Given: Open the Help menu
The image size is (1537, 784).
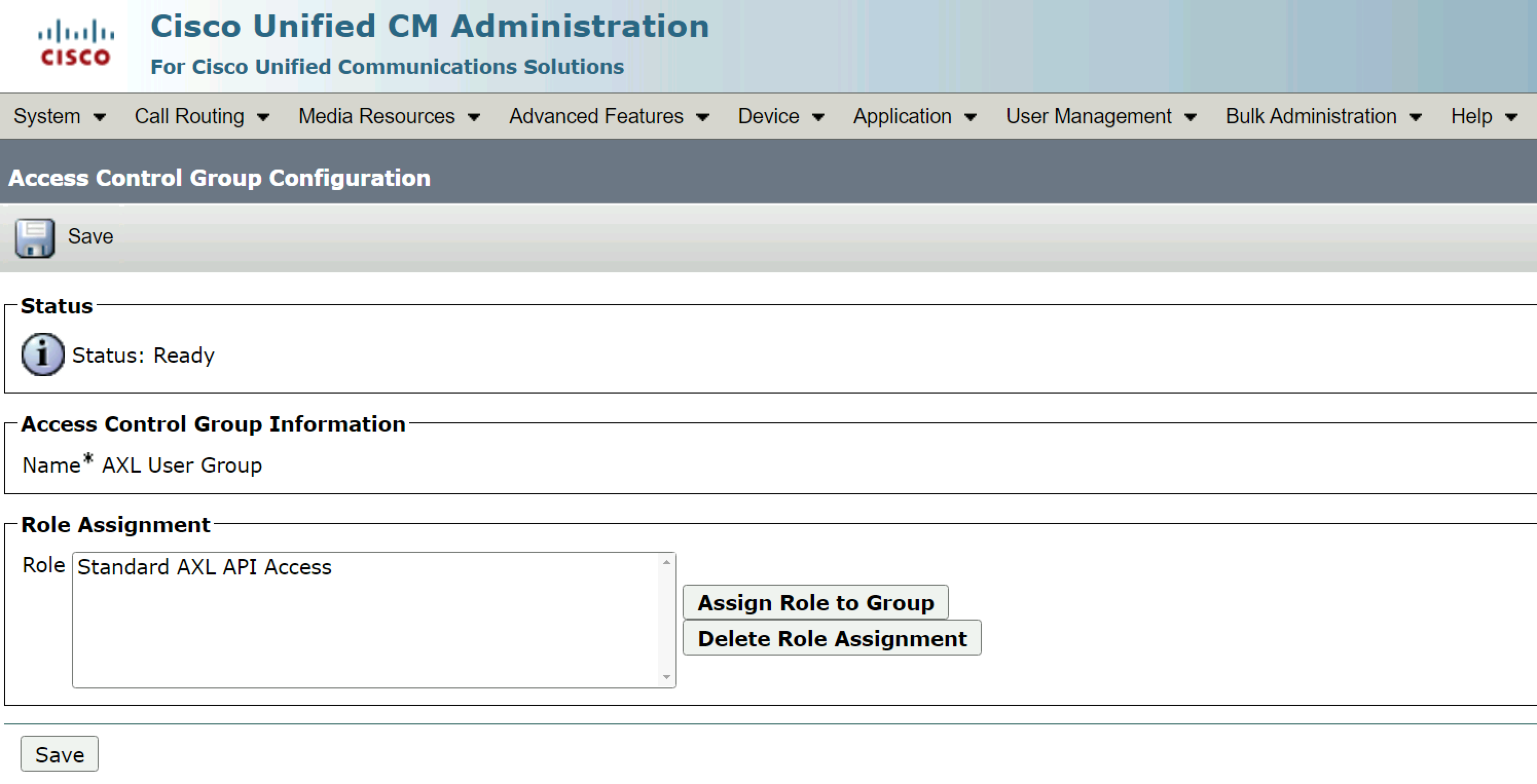Looking at the screenshot, I should [1484, 116].
